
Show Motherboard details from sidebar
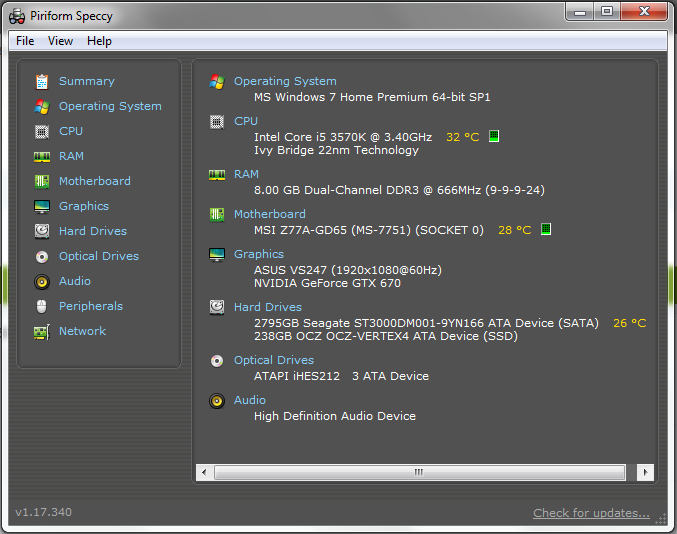(95, 181)
